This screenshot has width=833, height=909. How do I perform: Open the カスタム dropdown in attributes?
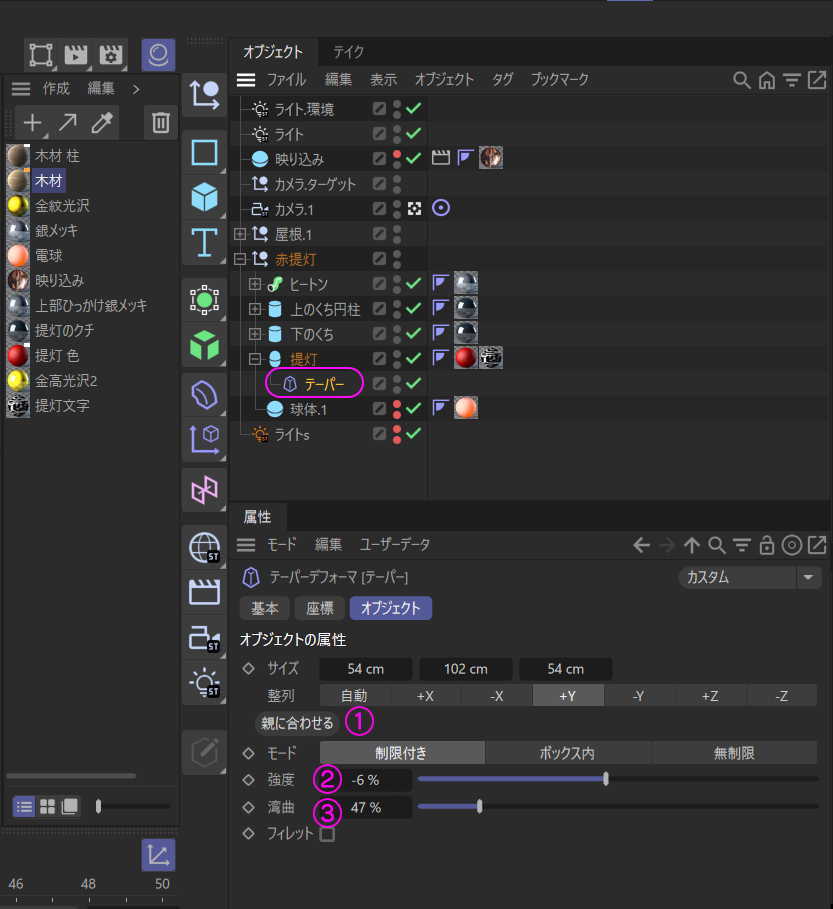click(749, 577)
